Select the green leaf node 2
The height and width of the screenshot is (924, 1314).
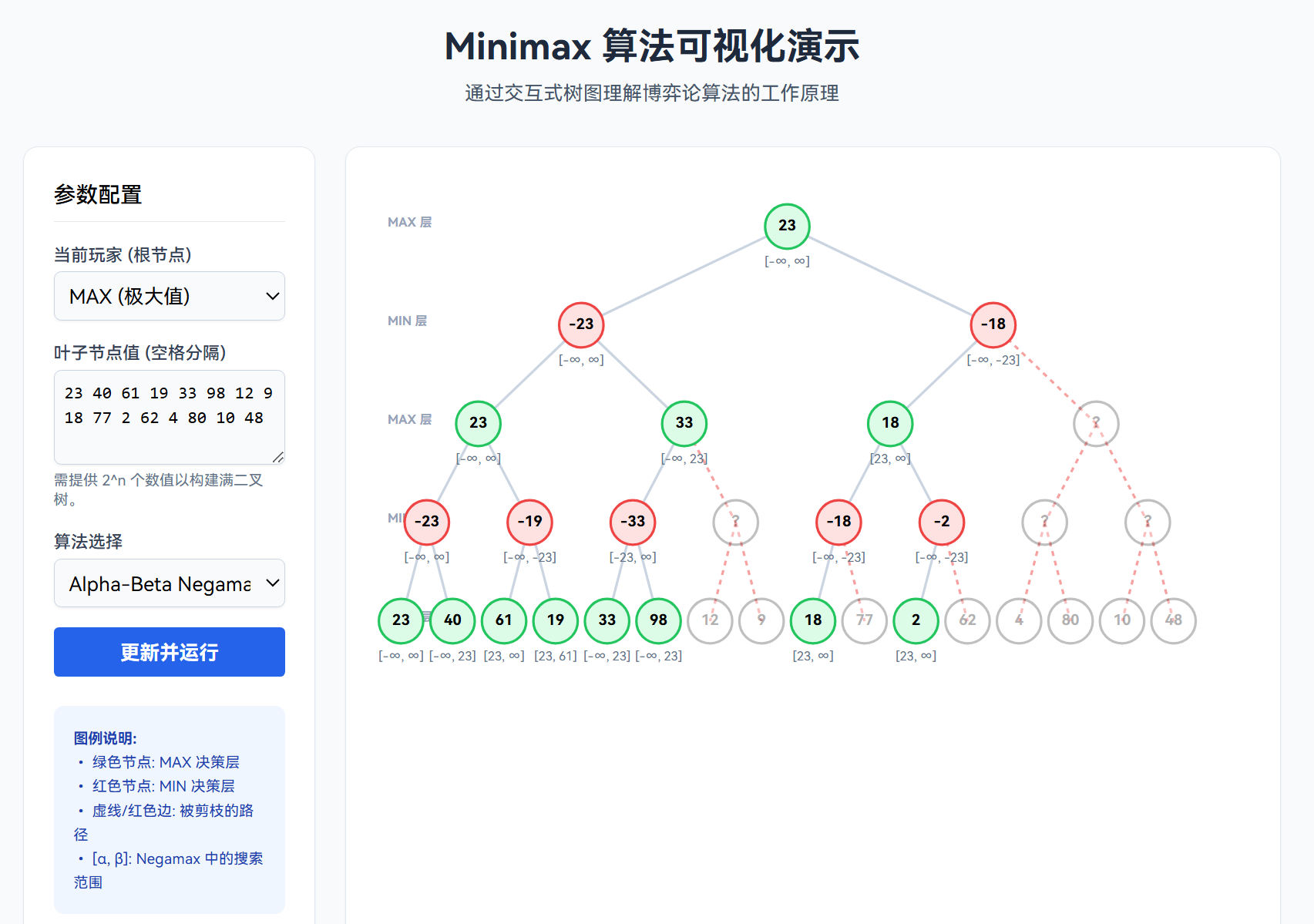pos(916,620)
